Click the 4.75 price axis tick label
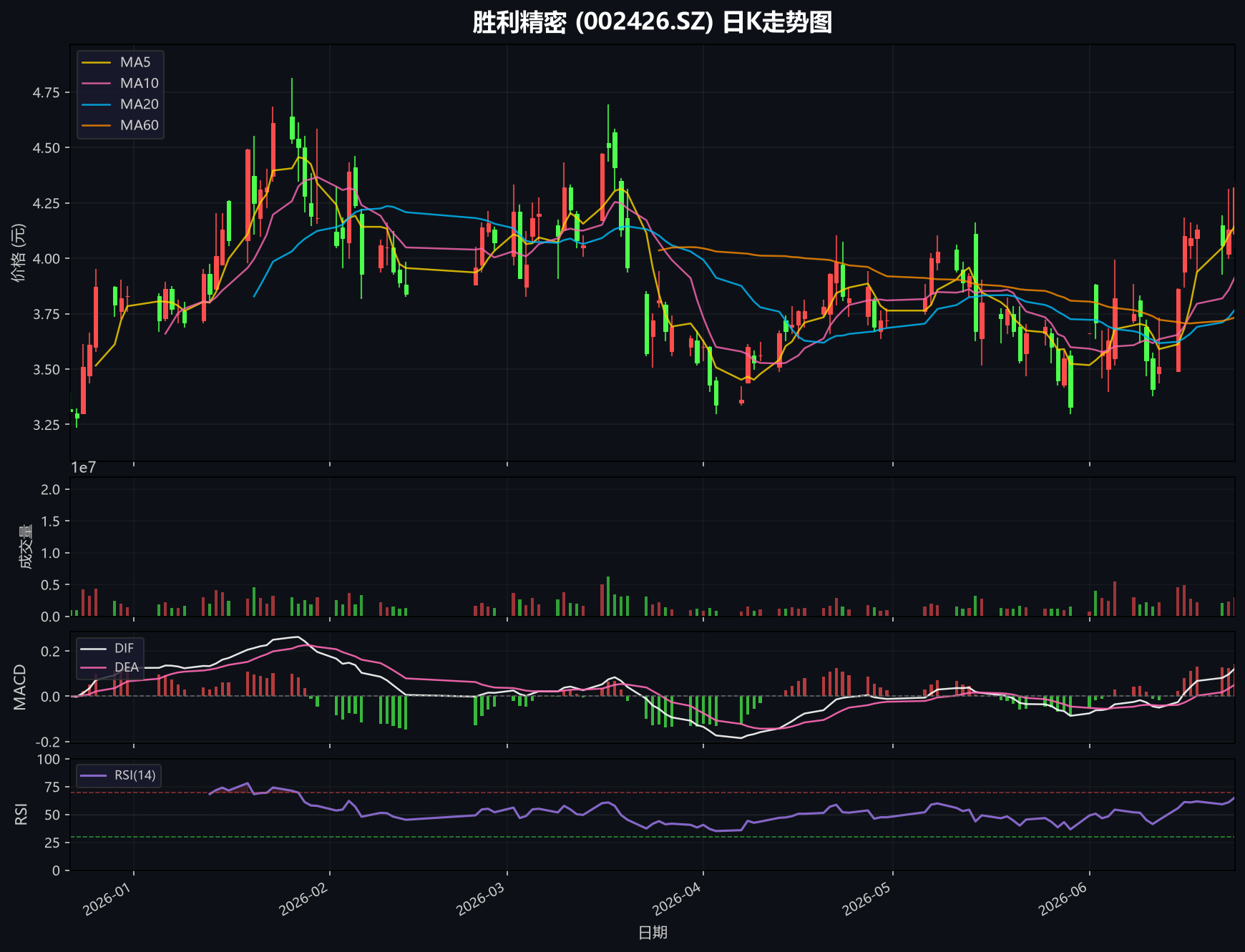This screenshot has width=1245, height=952. tap(47, 93)
